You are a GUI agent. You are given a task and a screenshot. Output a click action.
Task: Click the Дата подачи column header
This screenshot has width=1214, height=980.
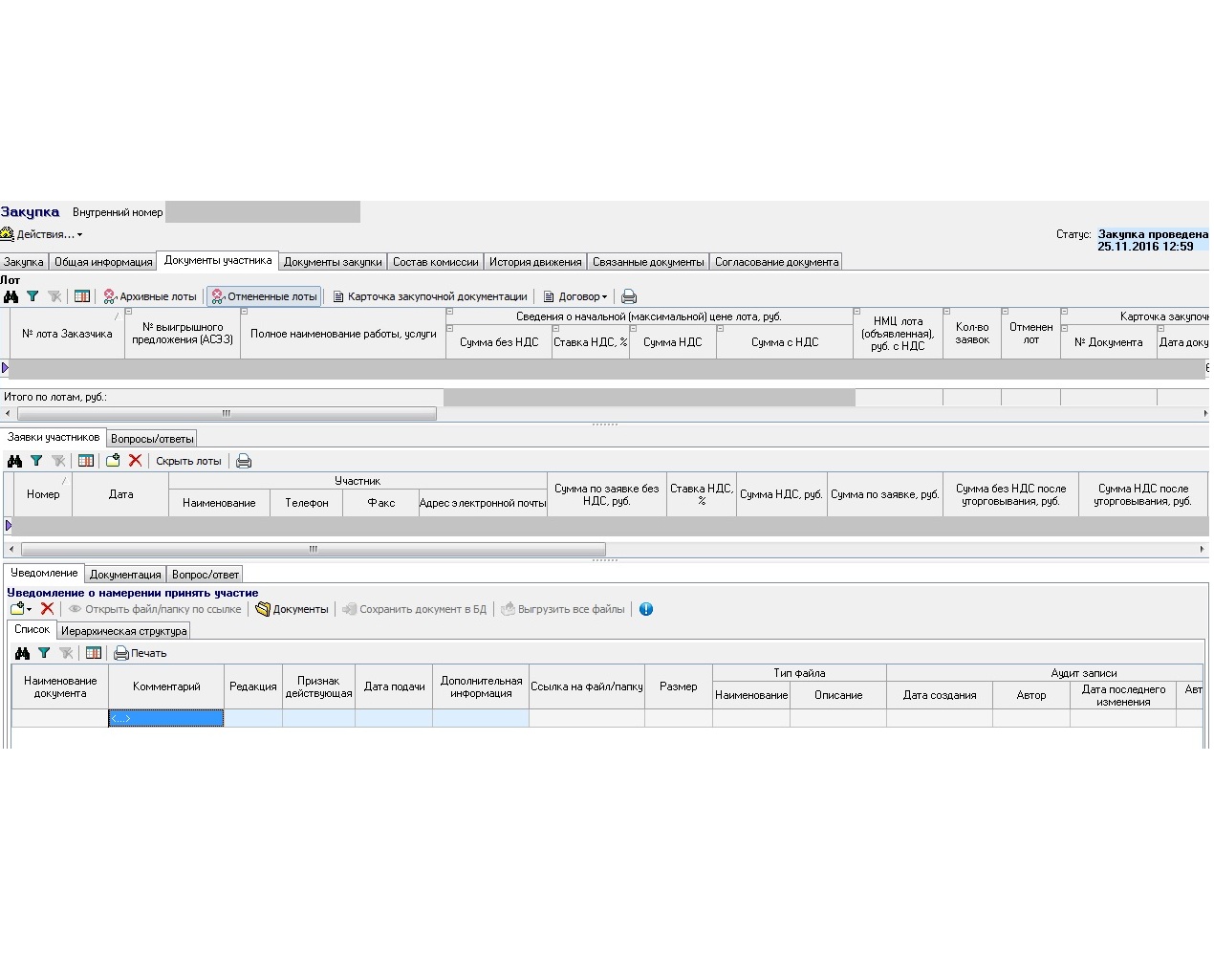click(x=394, y=686)
